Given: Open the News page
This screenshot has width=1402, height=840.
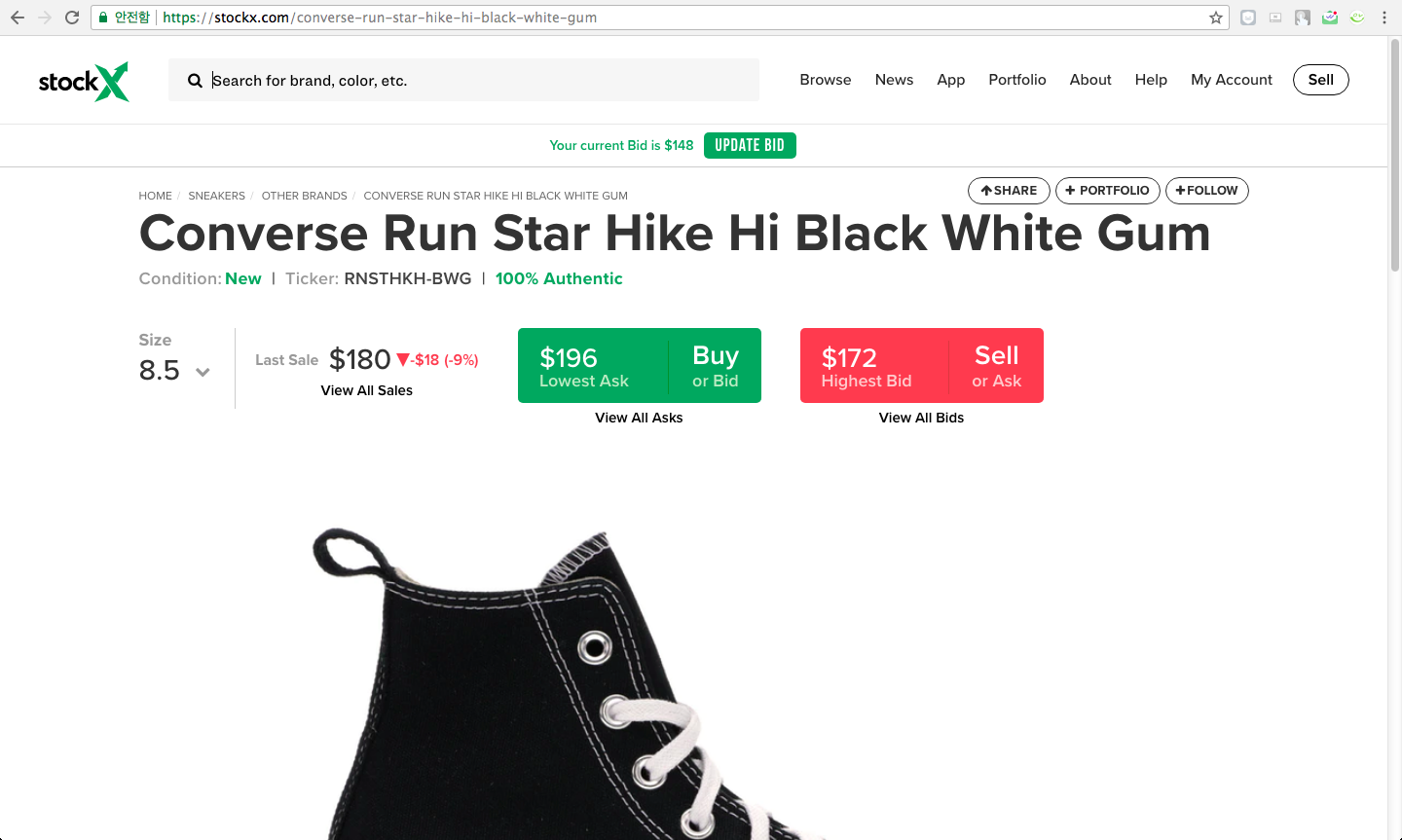Looking at the screenshot, I should (894, 80).
